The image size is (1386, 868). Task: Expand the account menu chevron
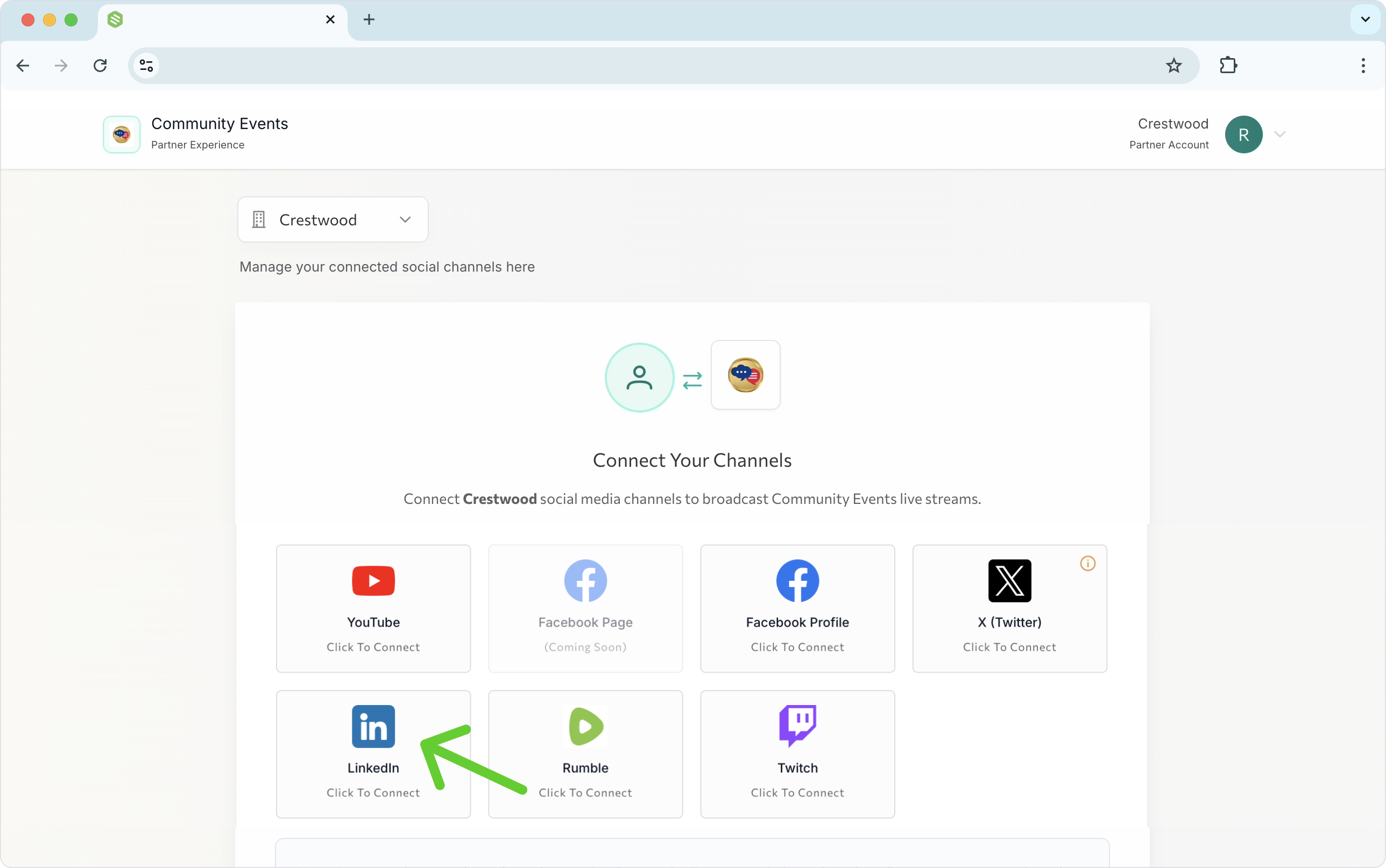coord(1279,134)
